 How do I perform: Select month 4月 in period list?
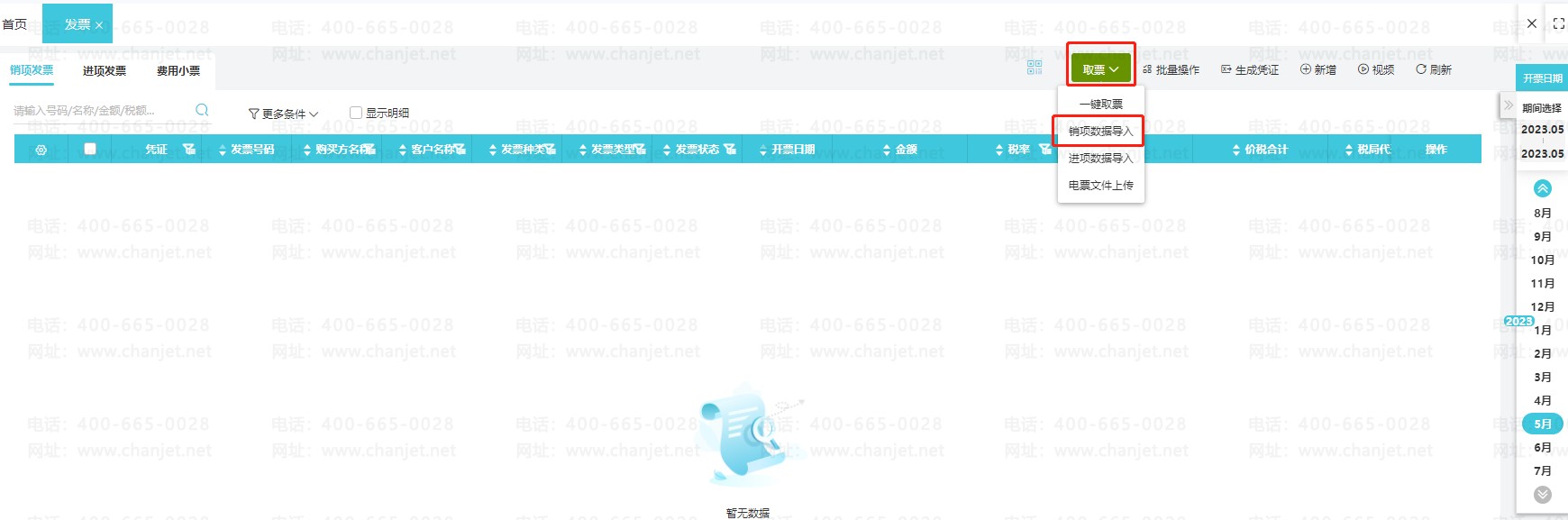1543,400
